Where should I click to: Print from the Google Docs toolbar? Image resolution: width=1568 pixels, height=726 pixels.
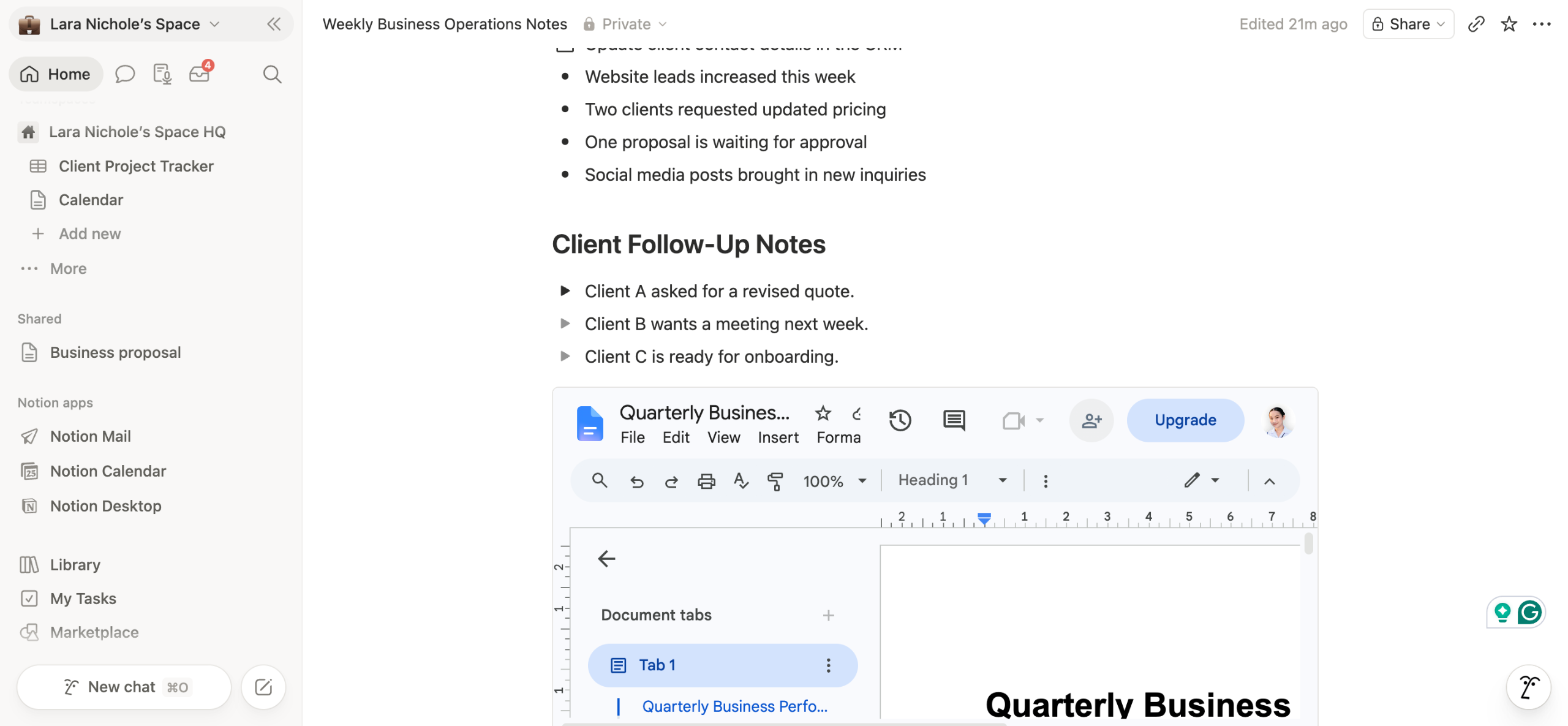(x=706, y=482)
